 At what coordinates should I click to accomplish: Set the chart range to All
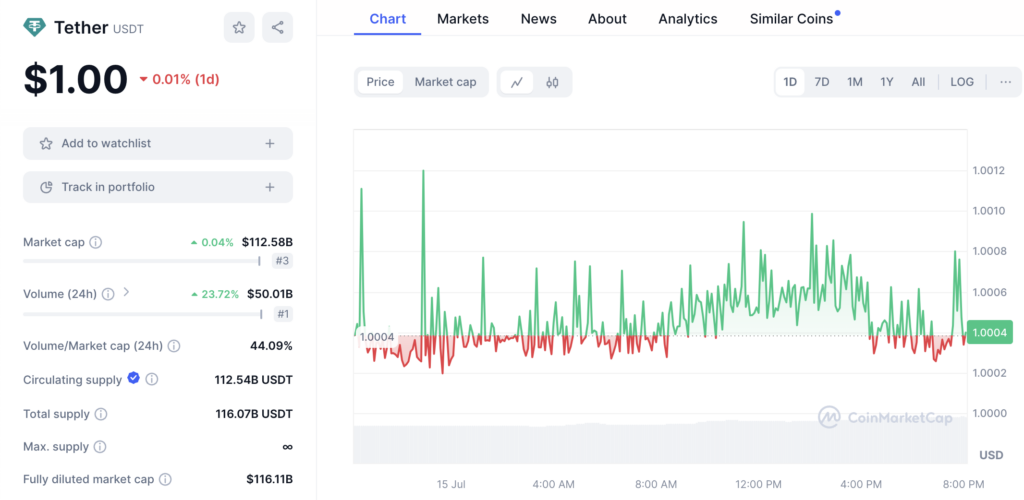pos(918,82)
